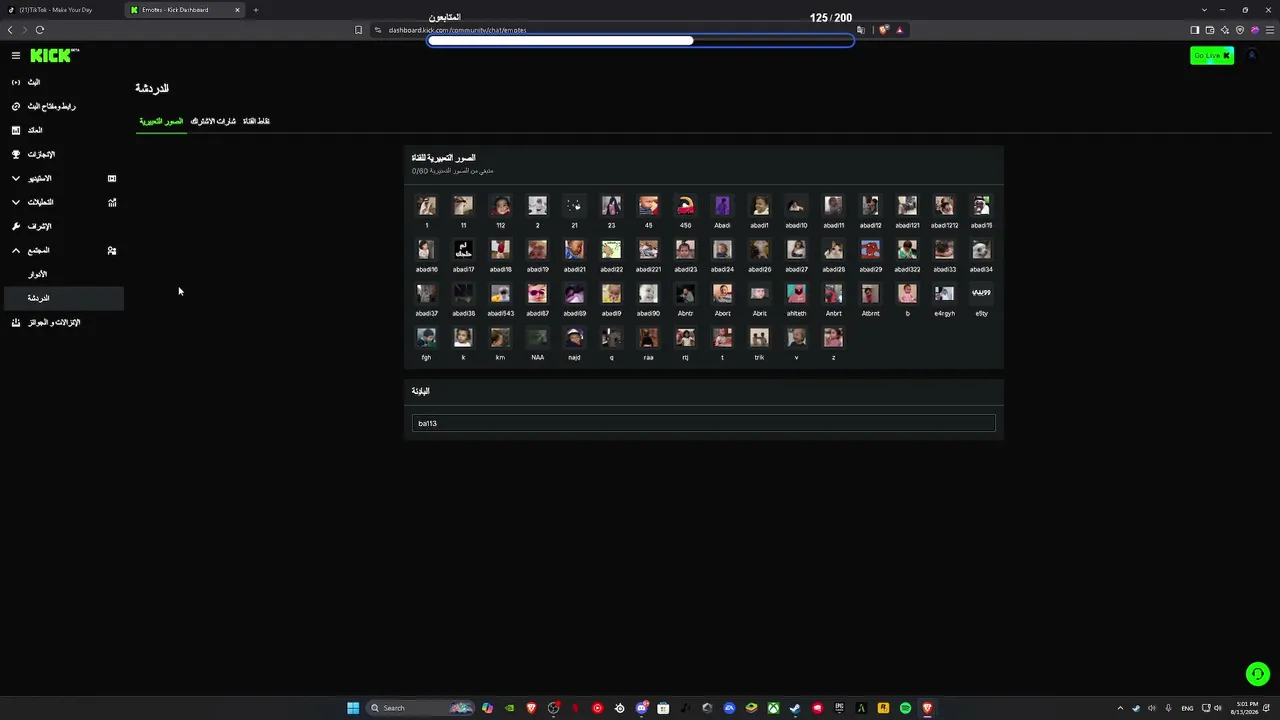The width and height of the screenshot is (1280, 720).
Task: Reload the page
Action: [x=39, y=30]
